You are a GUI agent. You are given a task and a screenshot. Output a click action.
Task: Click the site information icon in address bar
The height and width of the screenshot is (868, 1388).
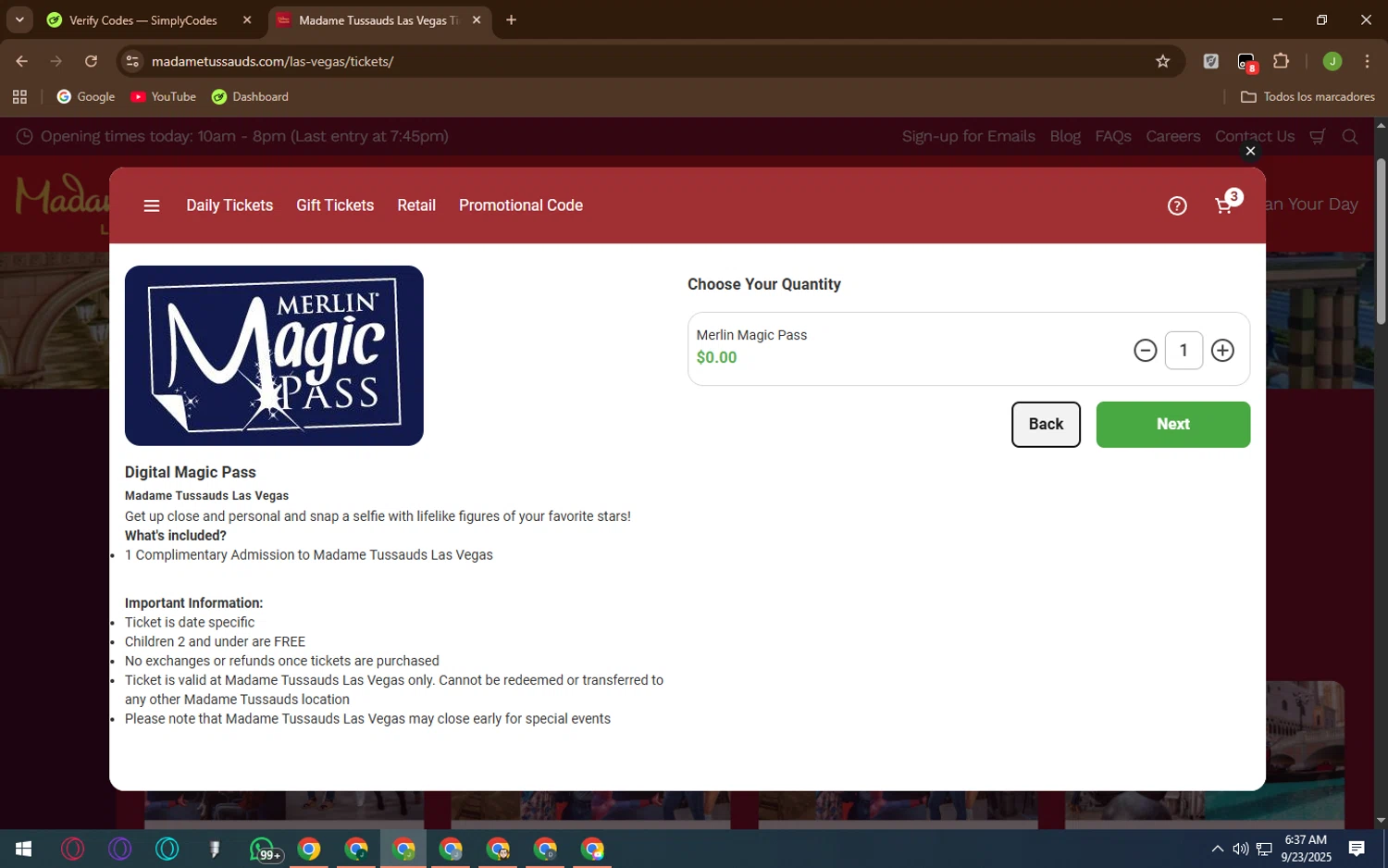coord(132,62)
